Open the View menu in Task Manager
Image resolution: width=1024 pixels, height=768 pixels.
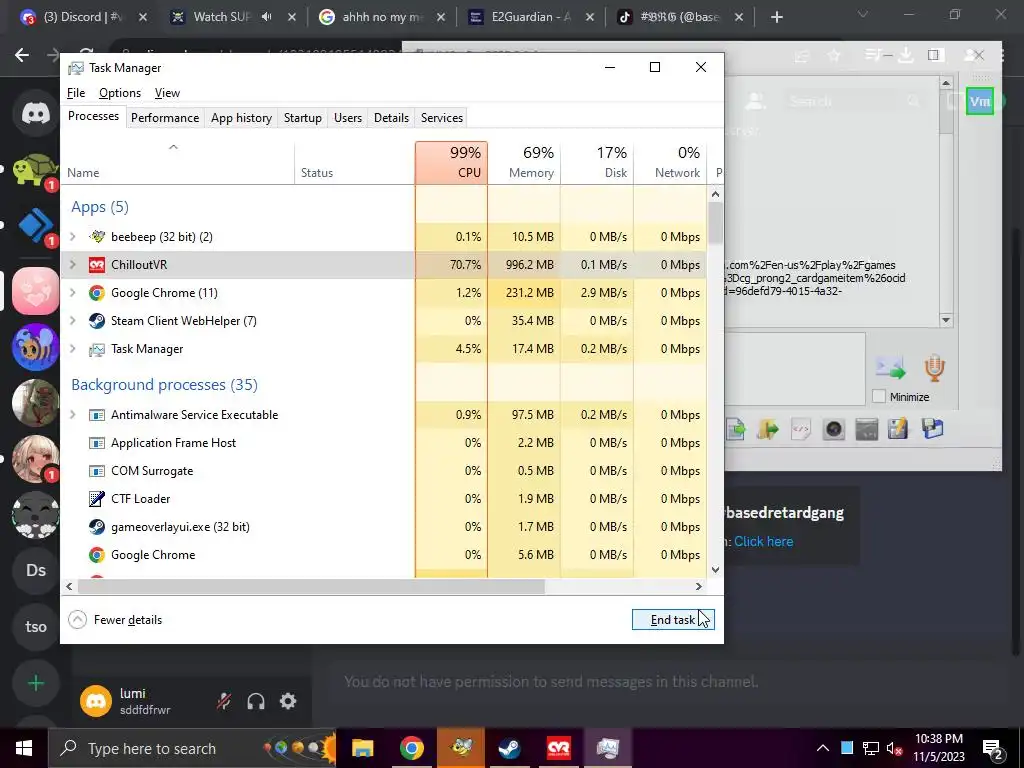tap(167, 93)
